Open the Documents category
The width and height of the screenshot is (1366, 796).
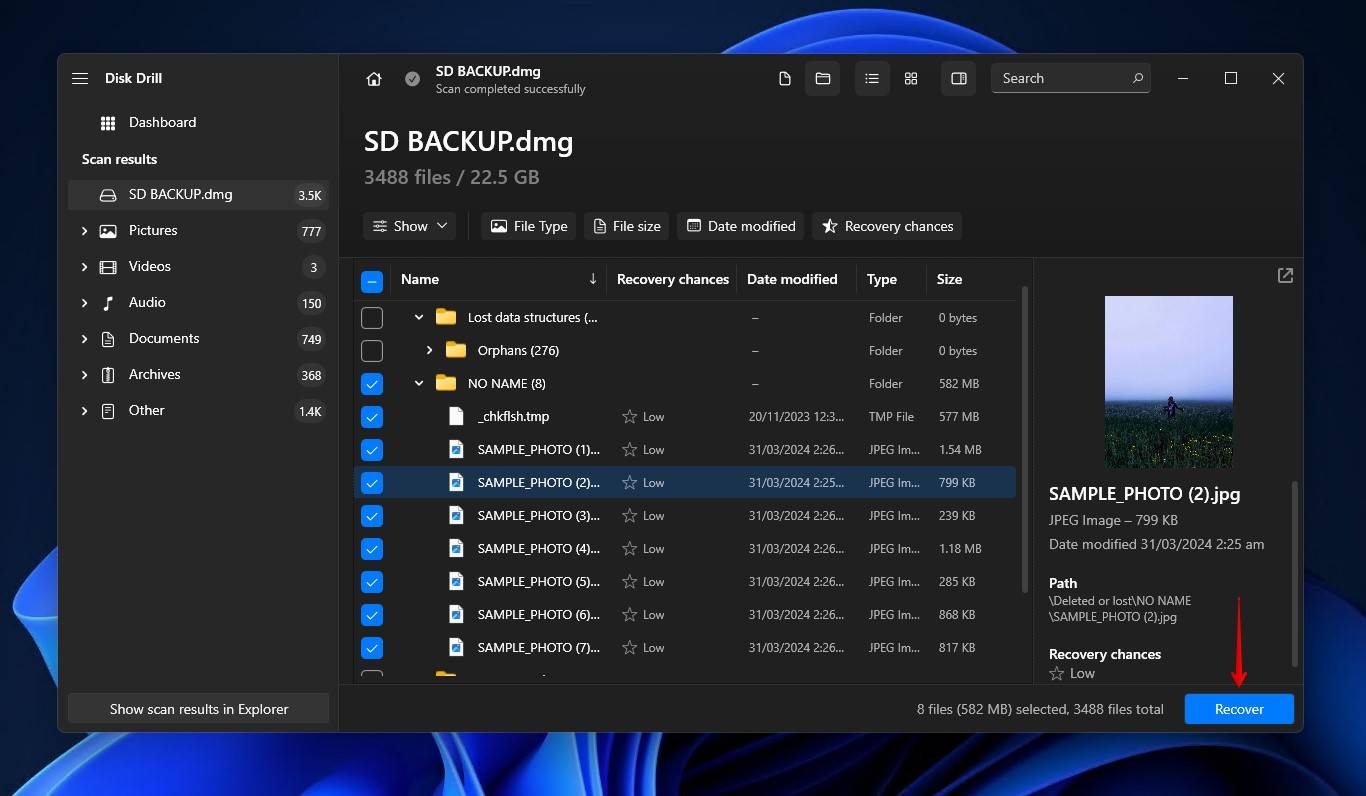[197, 339]
